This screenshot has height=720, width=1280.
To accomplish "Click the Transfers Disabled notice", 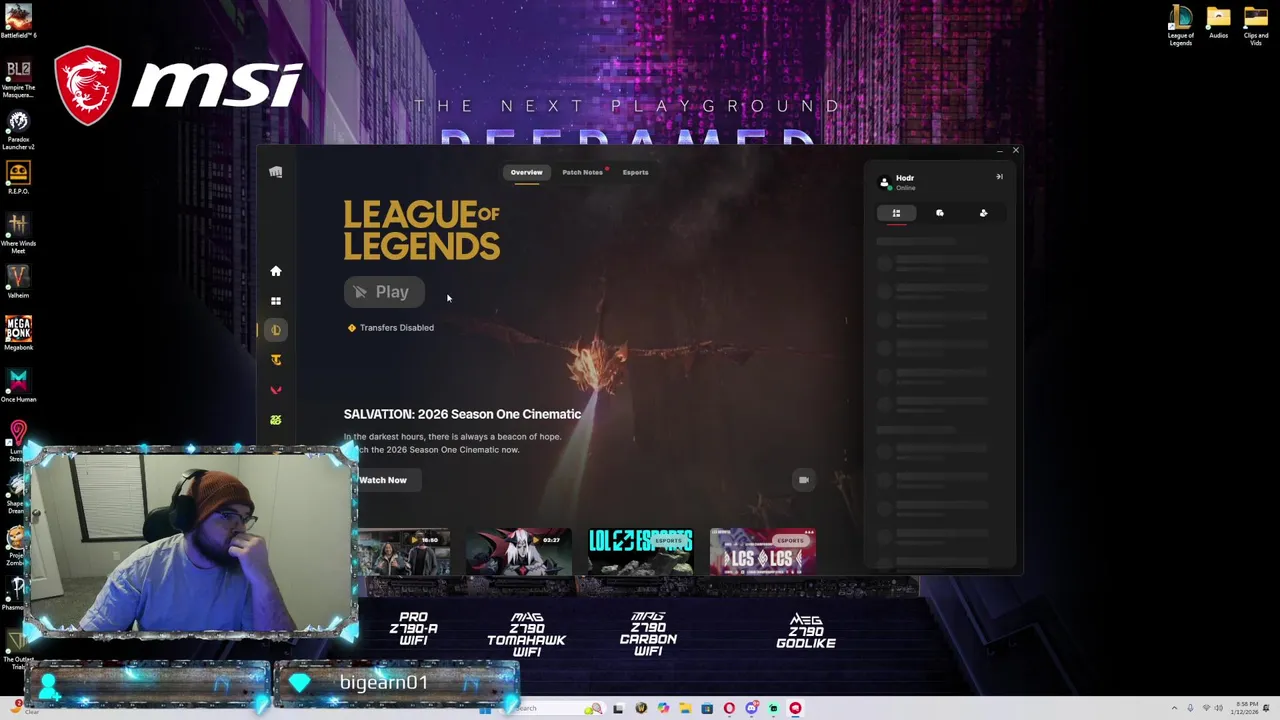I will point(390,327).
